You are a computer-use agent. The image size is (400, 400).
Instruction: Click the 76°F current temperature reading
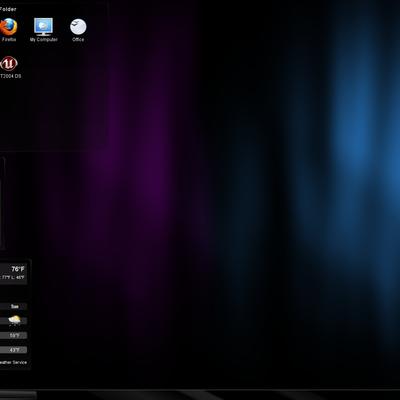point(18,269)
